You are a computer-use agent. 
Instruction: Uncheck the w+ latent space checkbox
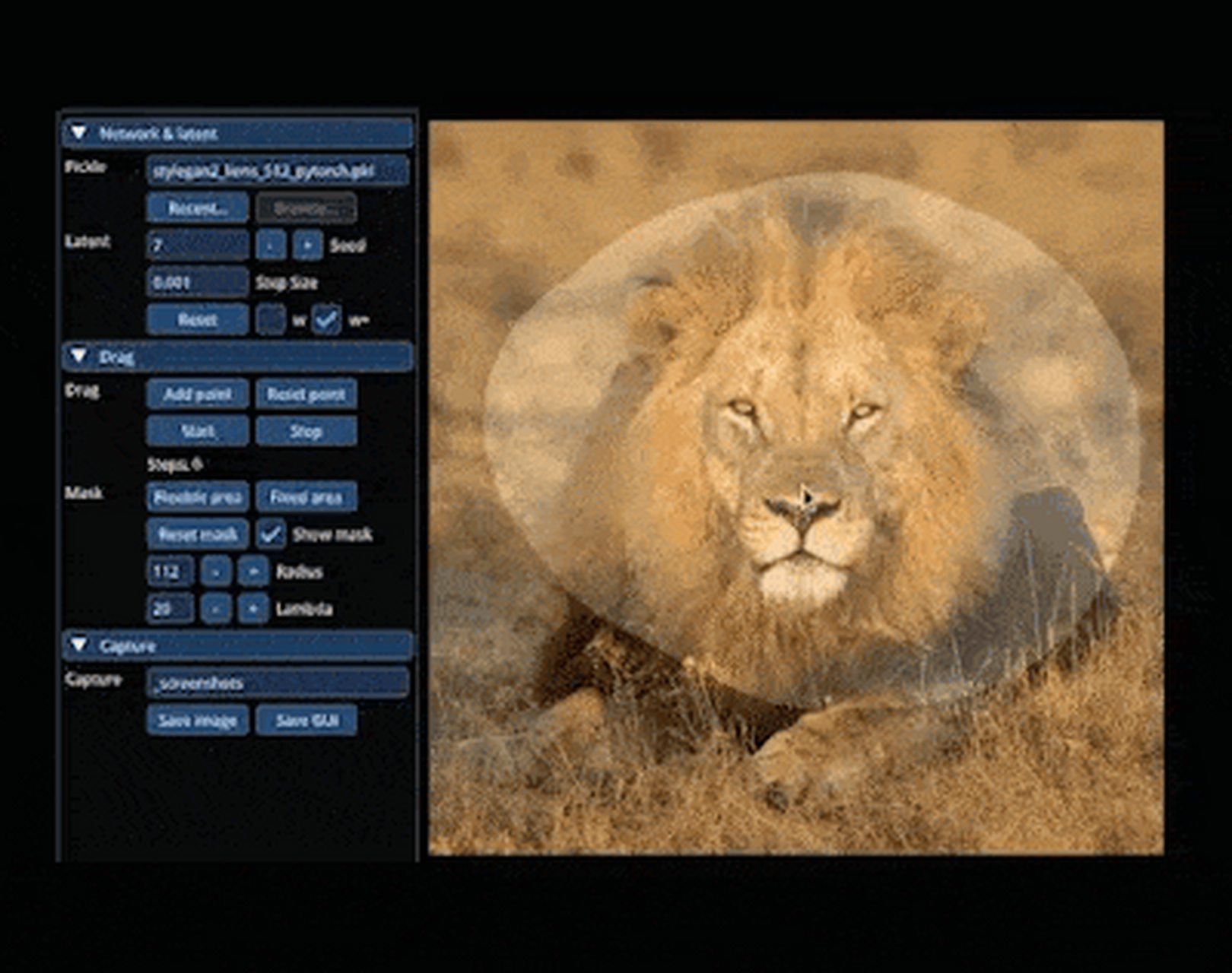pos(327,320)
